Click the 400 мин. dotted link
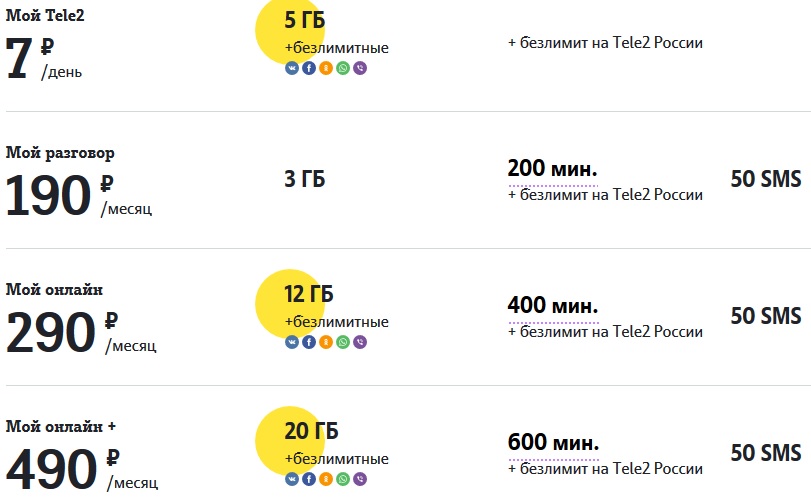This screenshot has width=811, height=500. click(553, 306)
